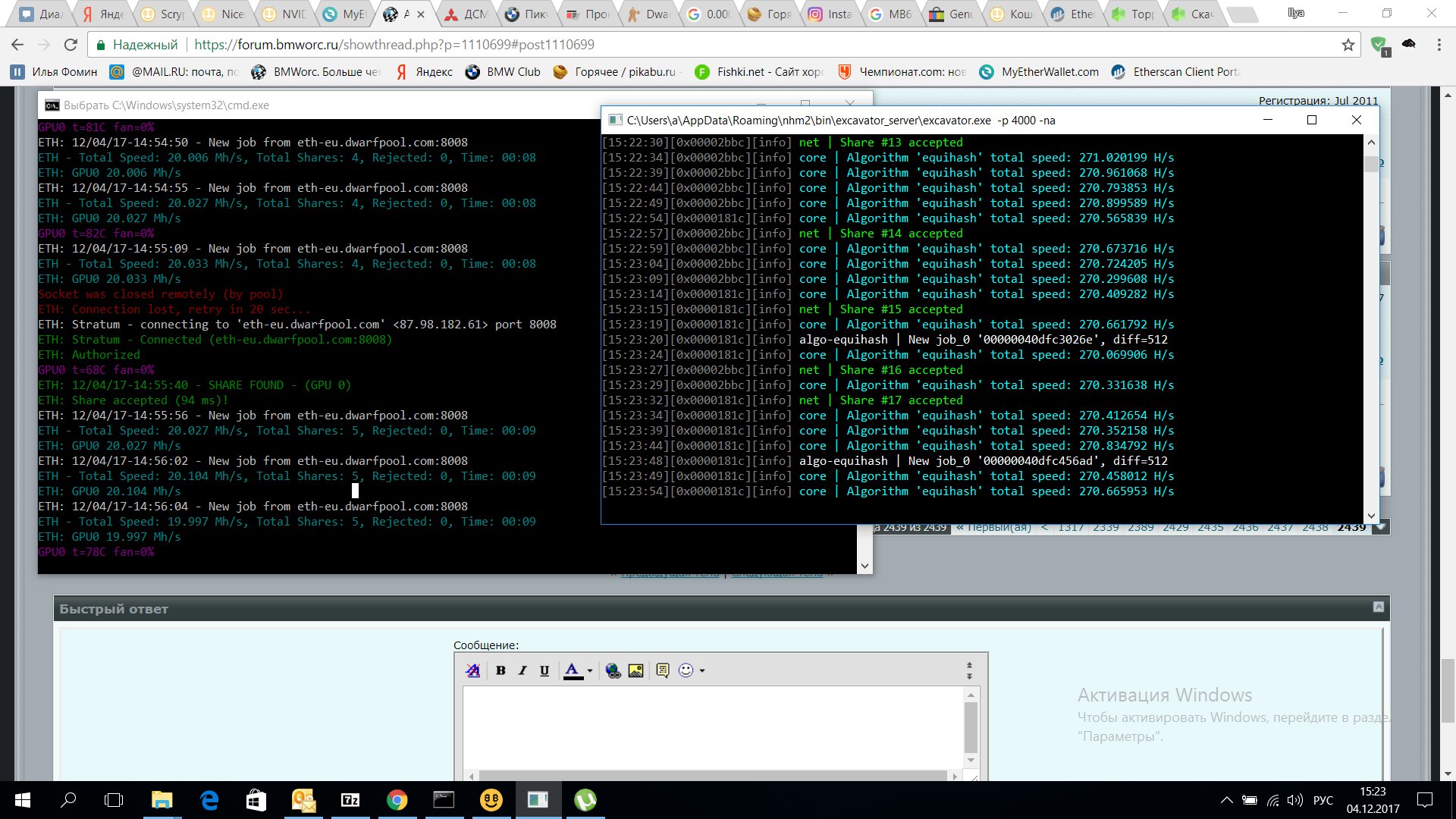Bookmark this page with star icon
The height and width of the screenshot is (819, 1456).
point(1348,45)
